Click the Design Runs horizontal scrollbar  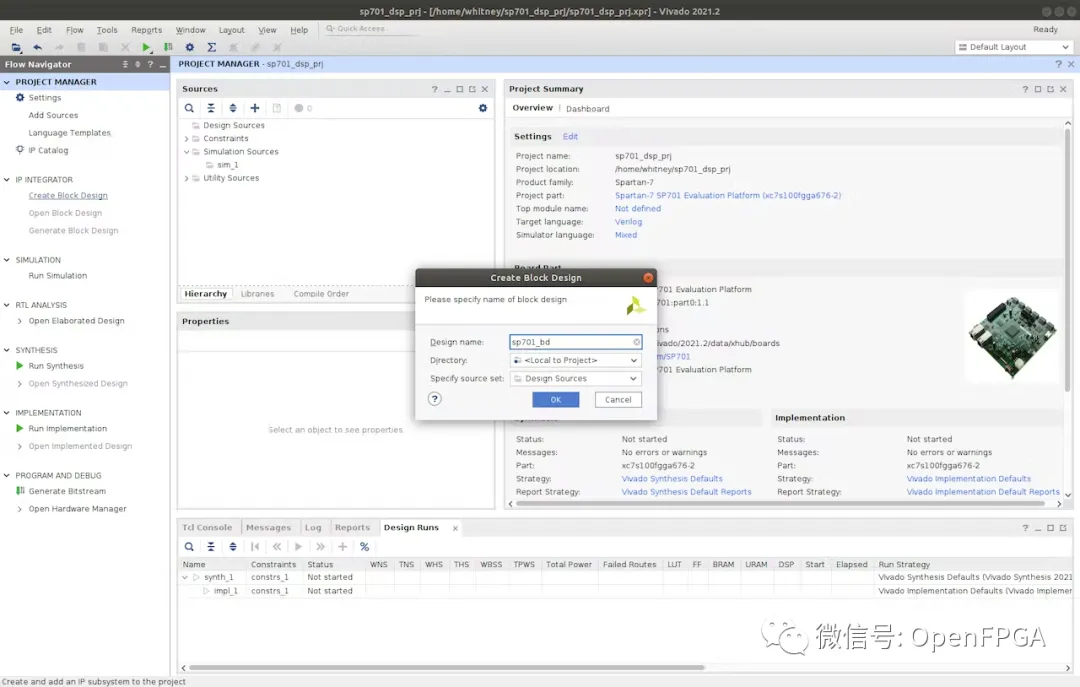tap(447, 668)
